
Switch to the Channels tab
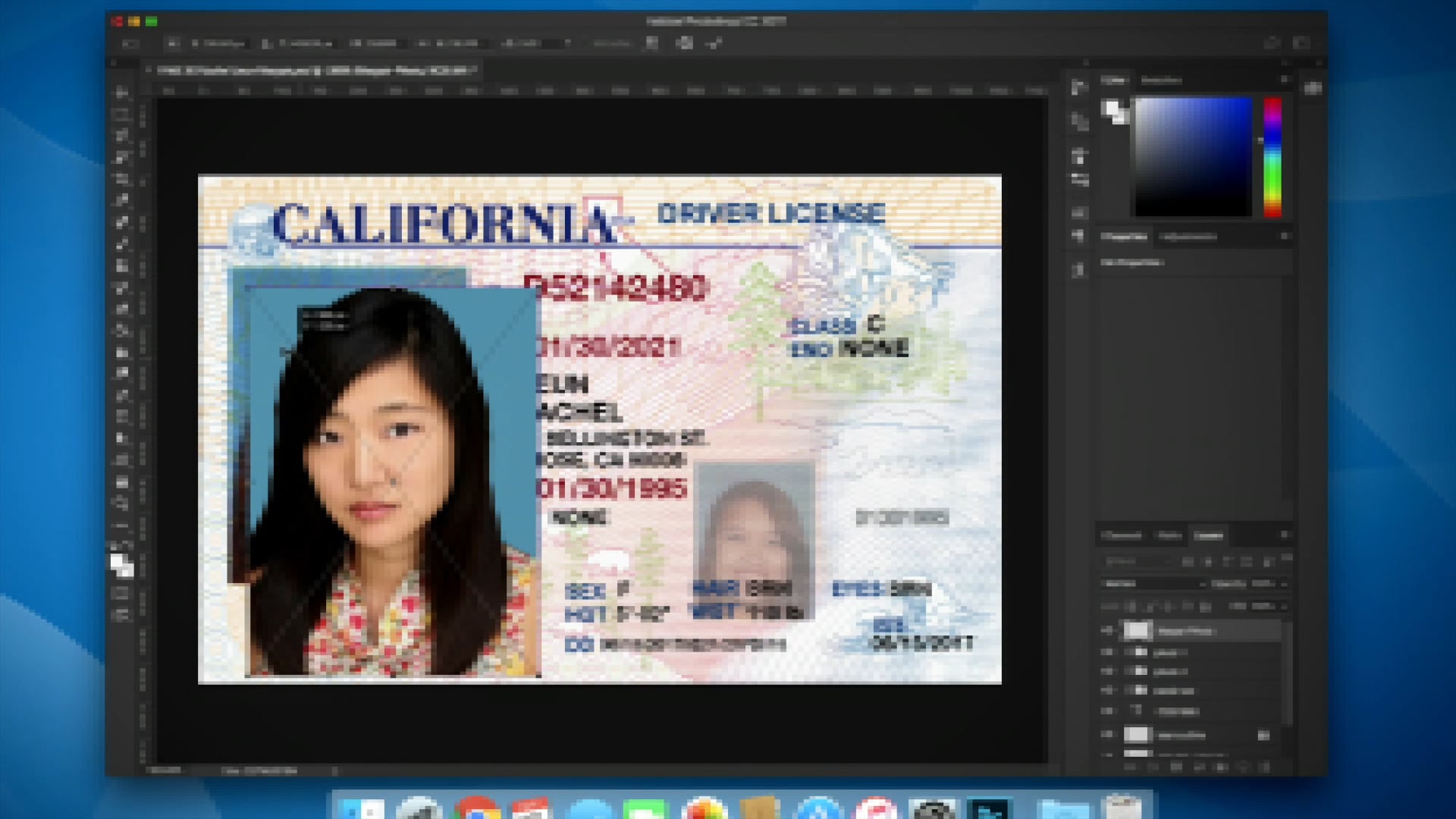pos(1122,535)
